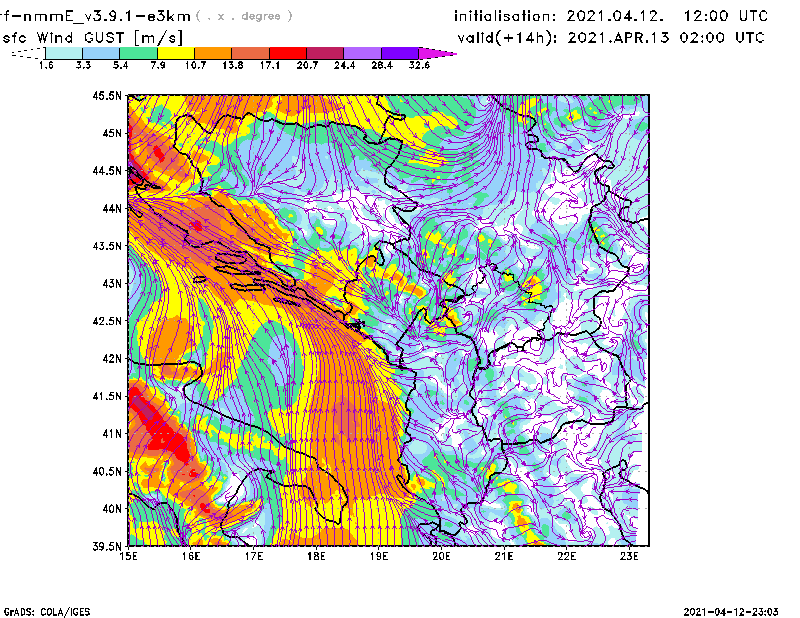Click the '( . x . degree )' gray text

[244, 16]
